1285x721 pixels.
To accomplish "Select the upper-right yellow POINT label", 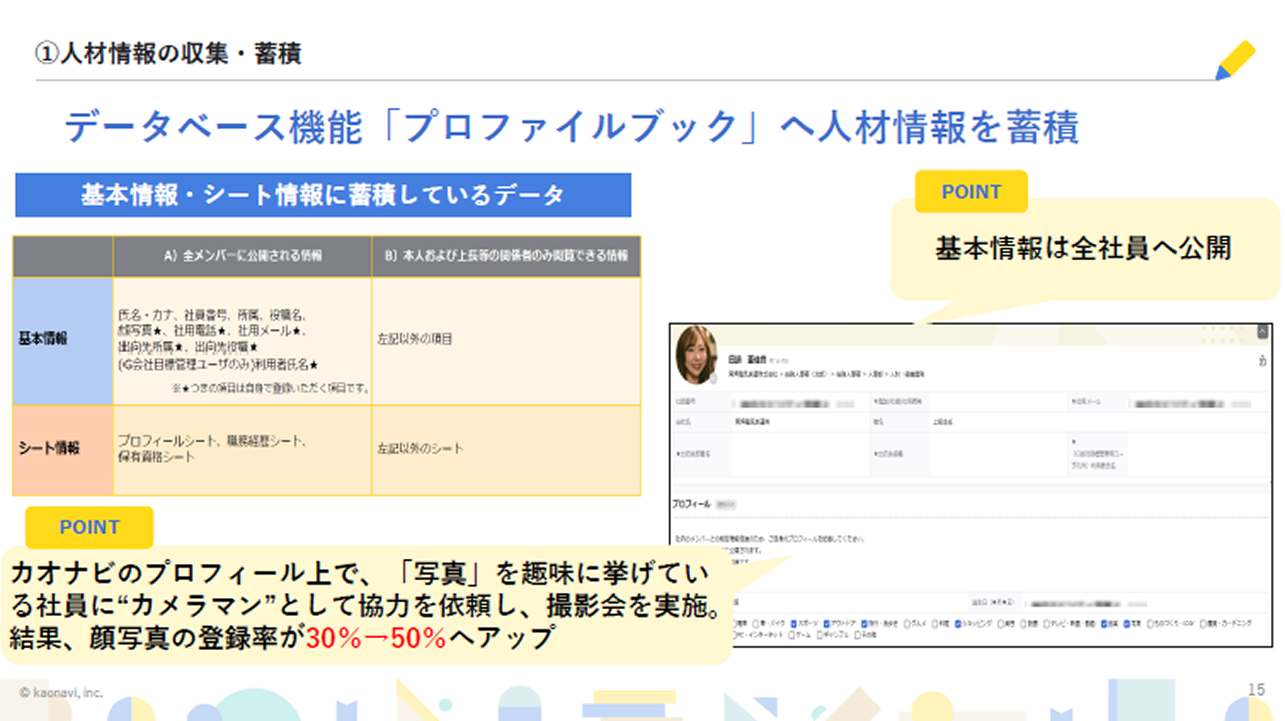I will pyautogui.click(x=971, y=192).
